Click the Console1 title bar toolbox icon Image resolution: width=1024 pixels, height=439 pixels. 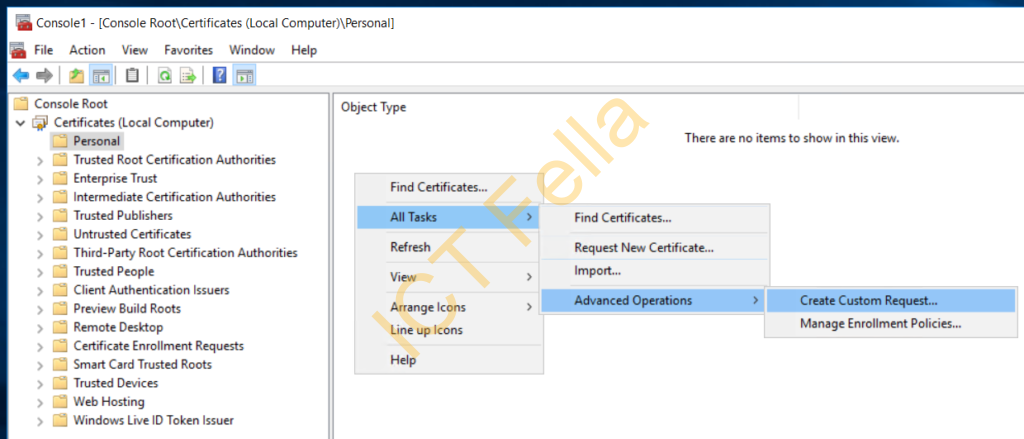[x=23, y=23]
